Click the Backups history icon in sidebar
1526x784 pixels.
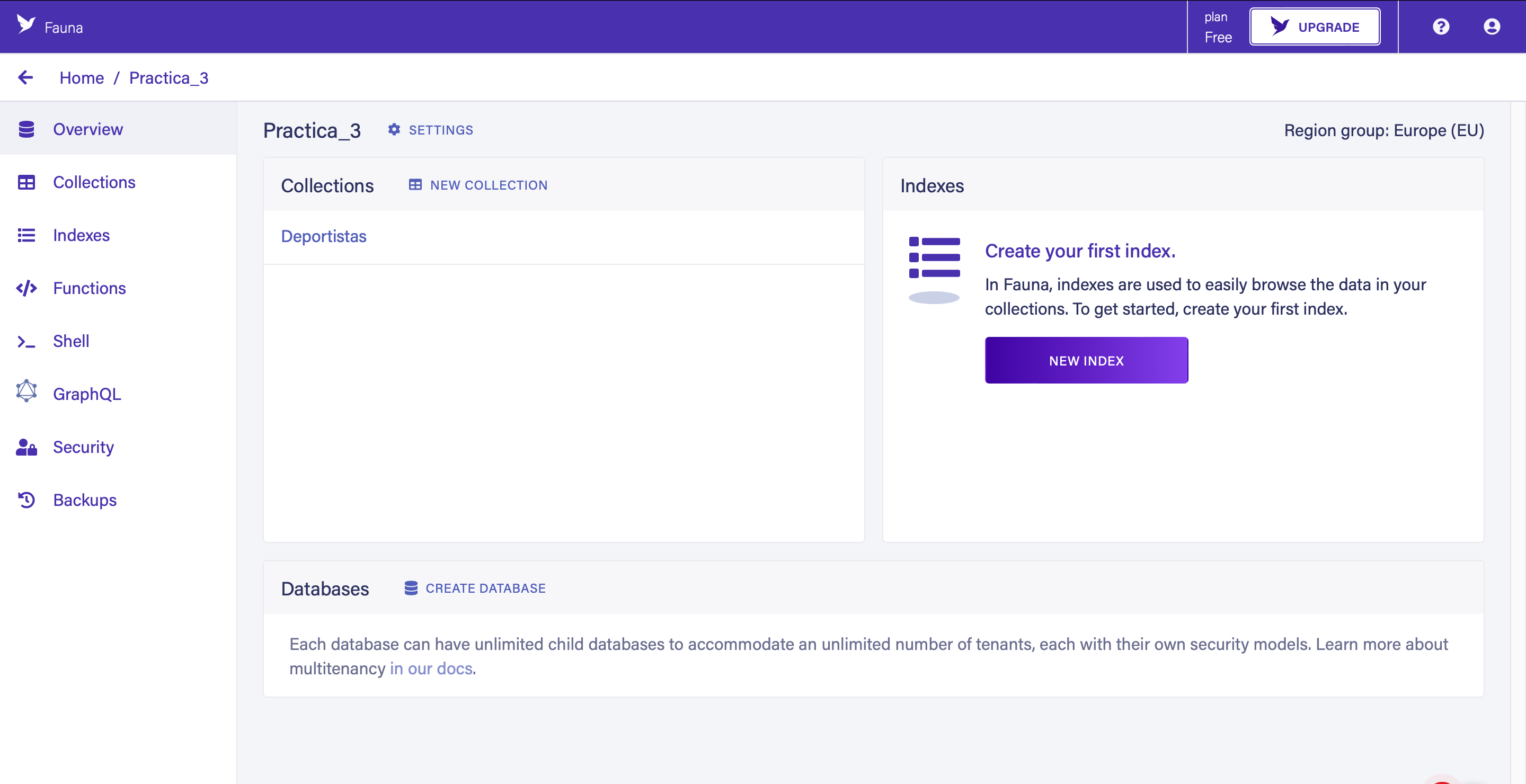coord(26,500)
